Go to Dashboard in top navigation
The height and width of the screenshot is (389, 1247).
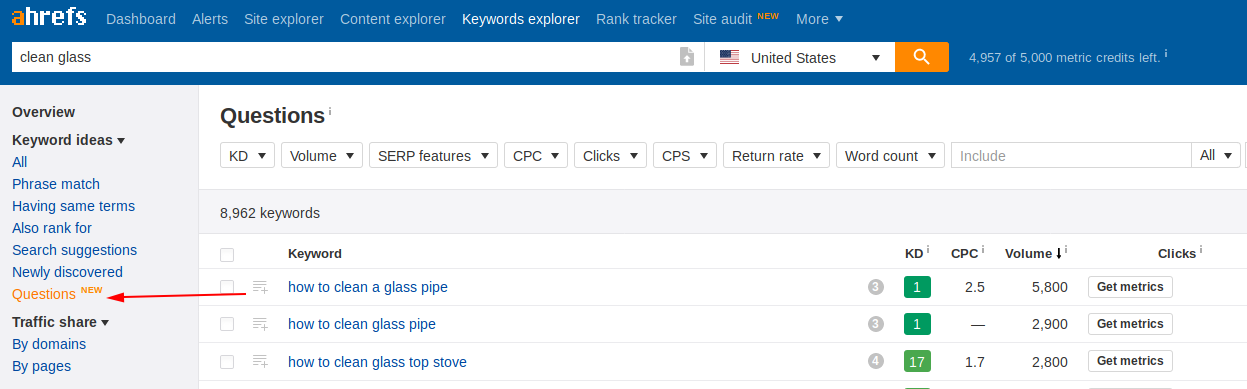coord(141,19)
